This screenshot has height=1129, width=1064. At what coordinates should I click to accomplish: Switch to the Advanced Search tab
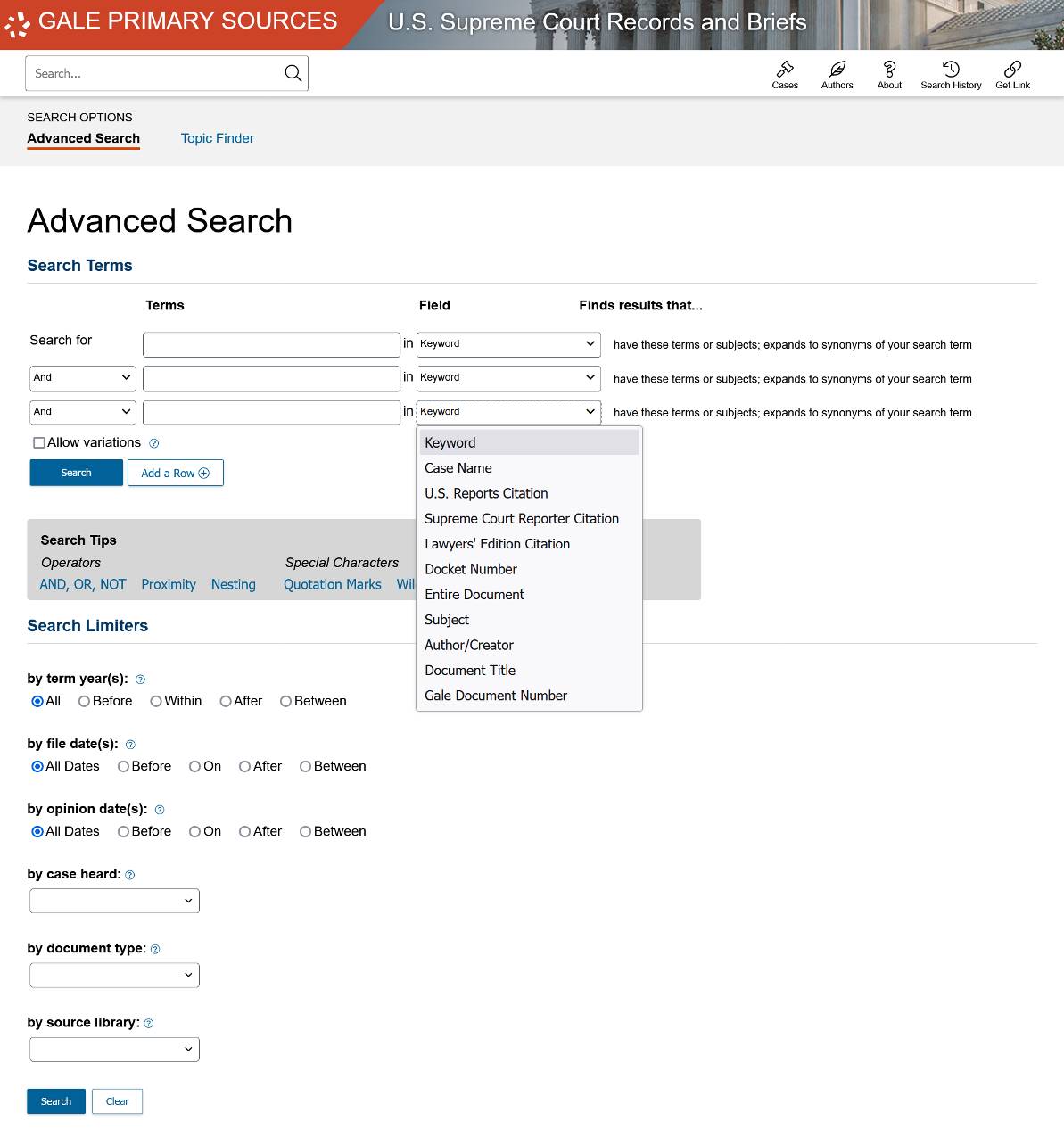83,138
